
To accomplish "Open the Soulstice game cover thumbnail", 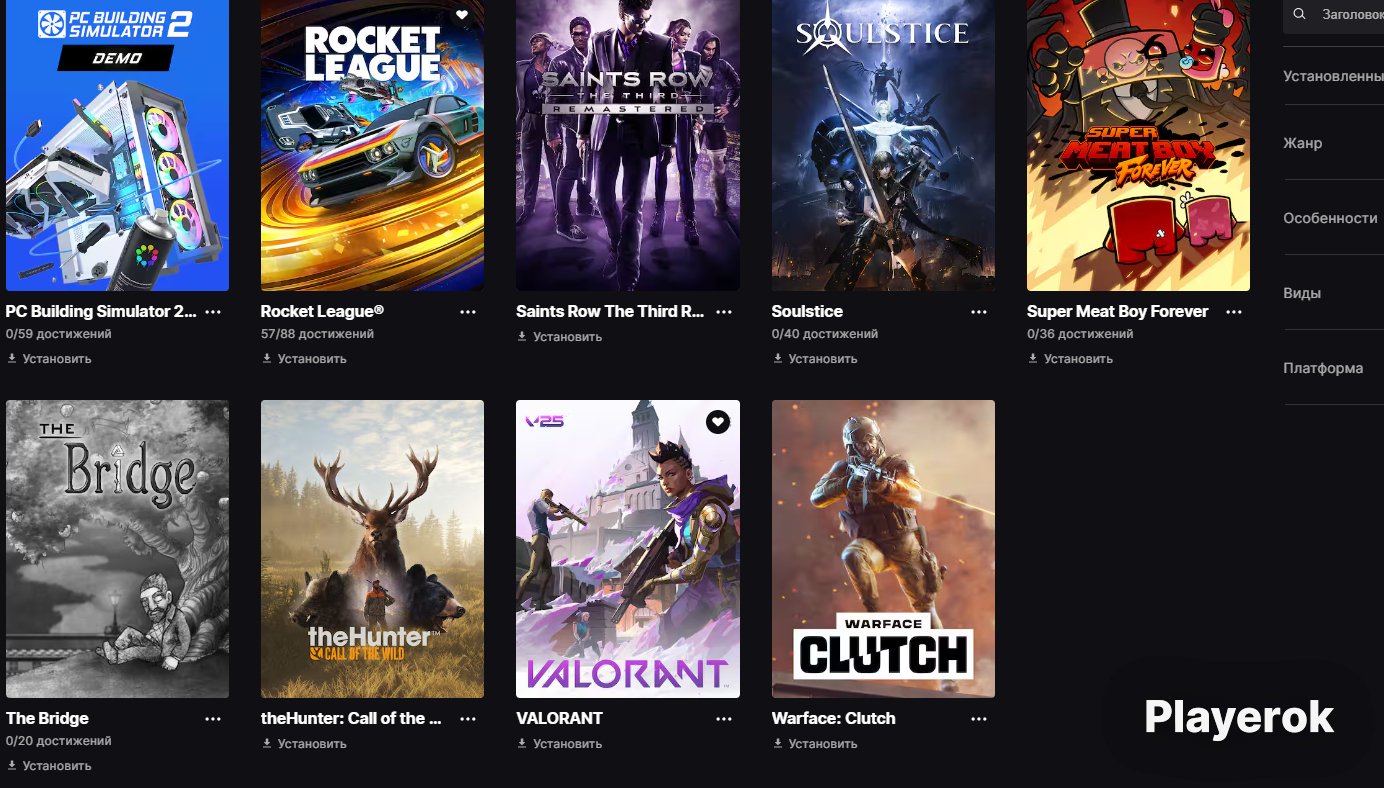I will 883,145.
